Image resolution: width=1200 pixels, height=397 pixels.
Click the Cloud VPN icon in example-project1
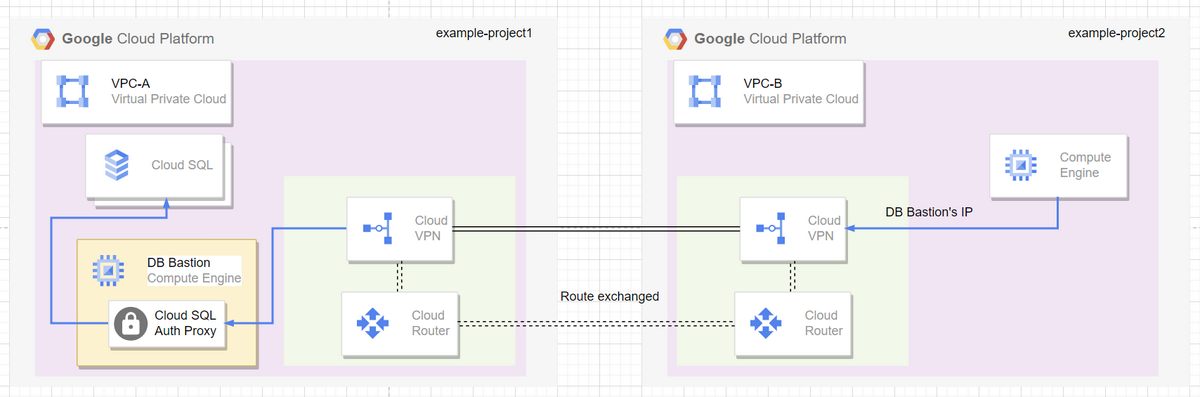click(x=378, y=228)
